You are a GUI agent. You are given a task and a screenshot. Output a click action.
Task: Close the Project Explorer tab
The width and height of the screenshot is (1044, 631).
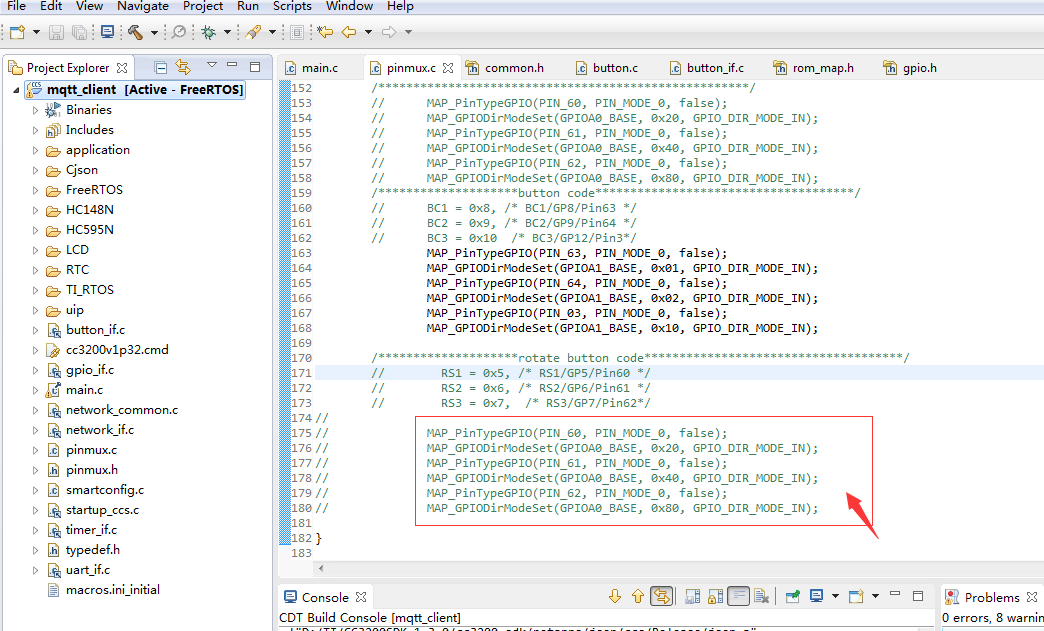tap(122, 68)
